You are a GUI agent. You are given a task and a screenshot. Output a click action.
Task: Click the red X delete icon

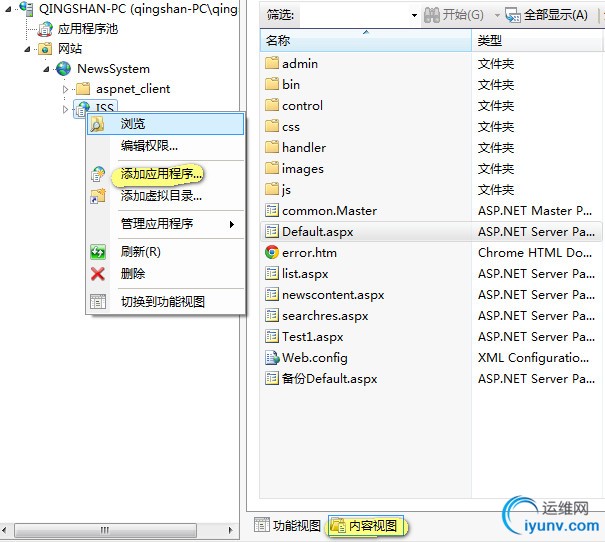(x=98, y=274)
